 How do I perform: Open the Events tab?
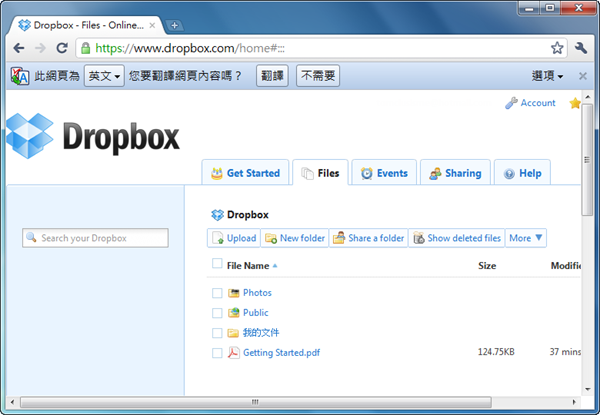tap(384, 173)
